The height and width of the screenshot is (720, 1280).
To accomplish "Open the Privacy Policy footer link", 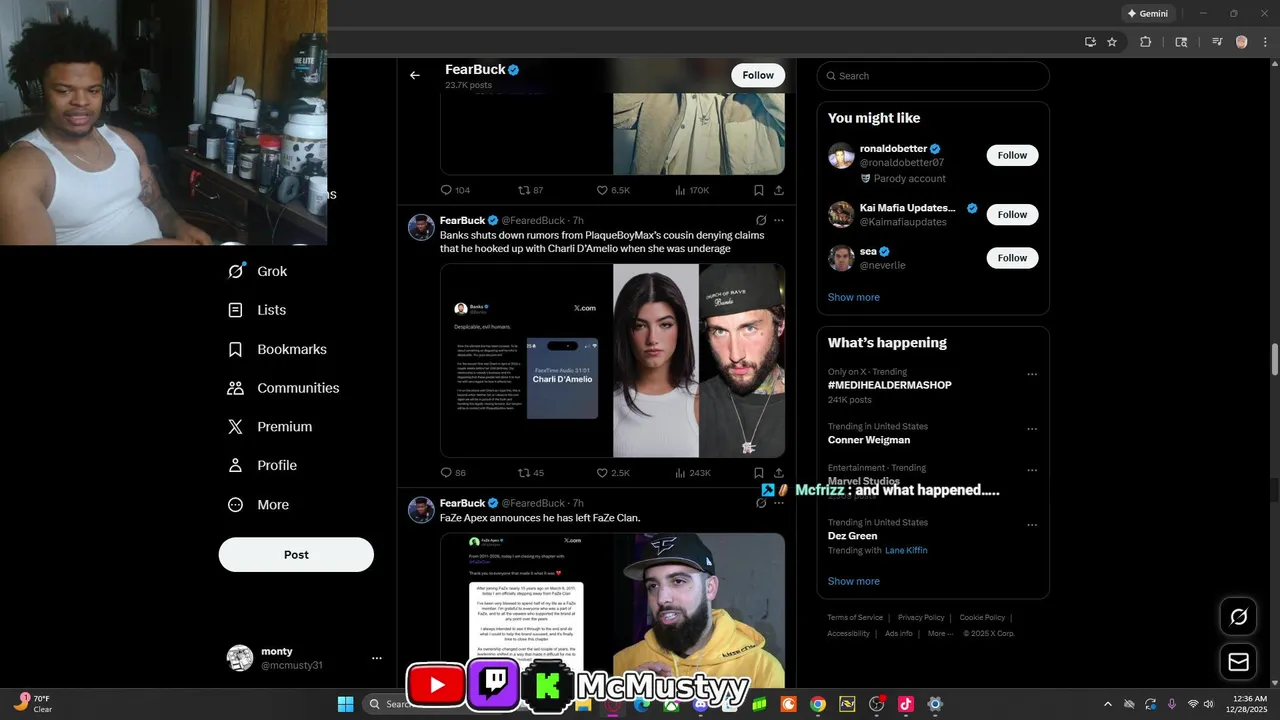I will pos(921,618).
